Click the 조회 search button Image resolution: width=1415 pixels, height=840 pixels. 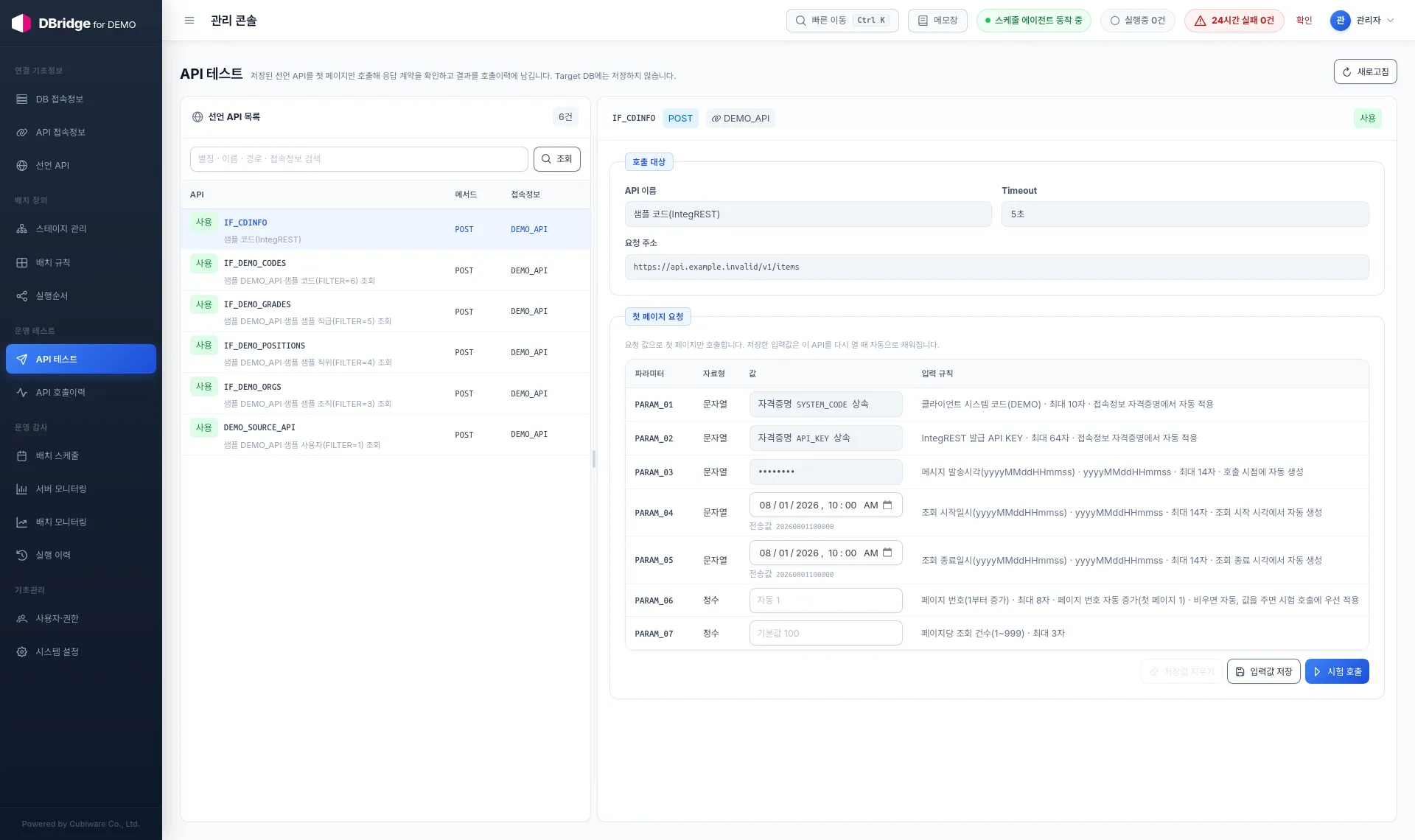(x=557, y=159)
